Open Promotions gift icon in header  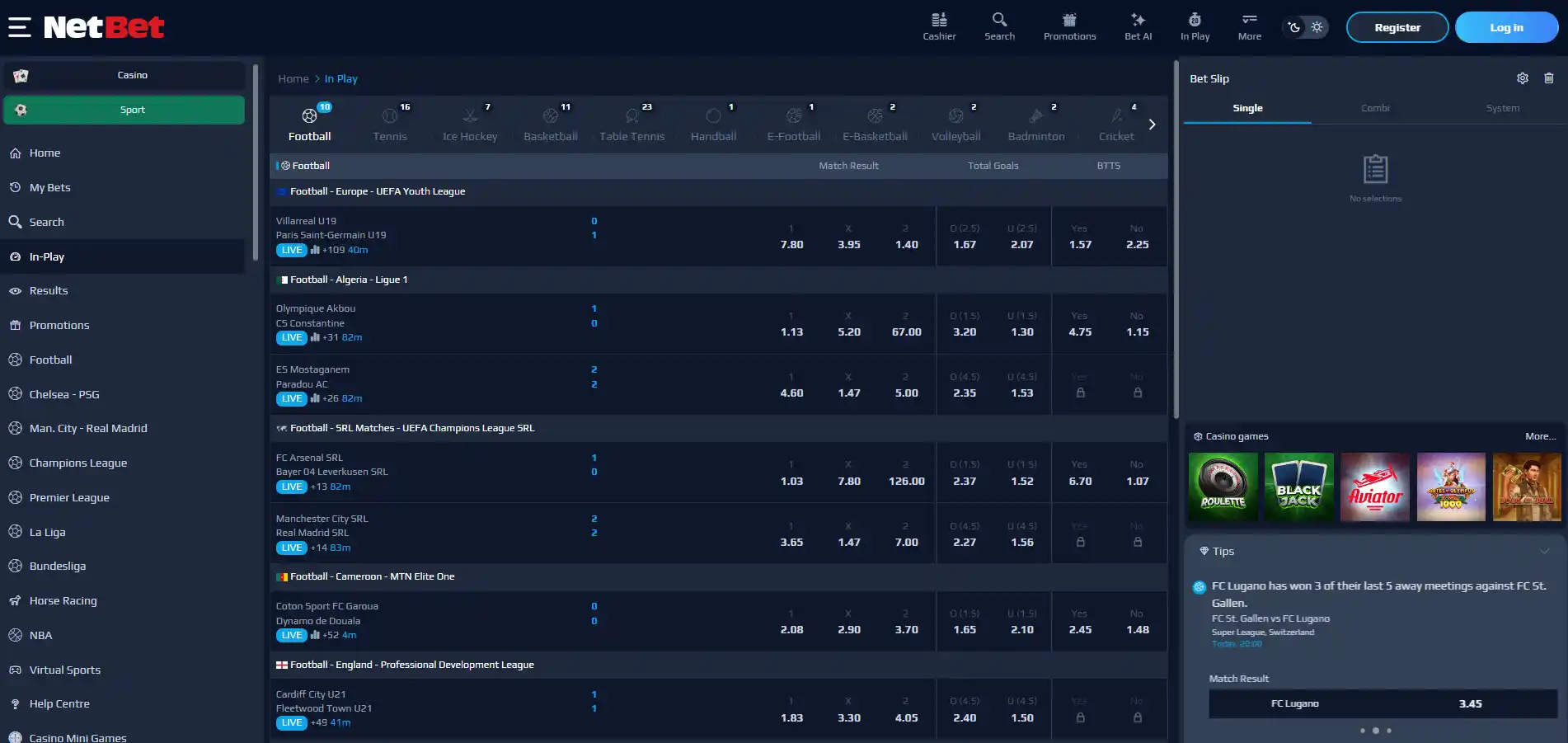click(x=1069, y=20)
